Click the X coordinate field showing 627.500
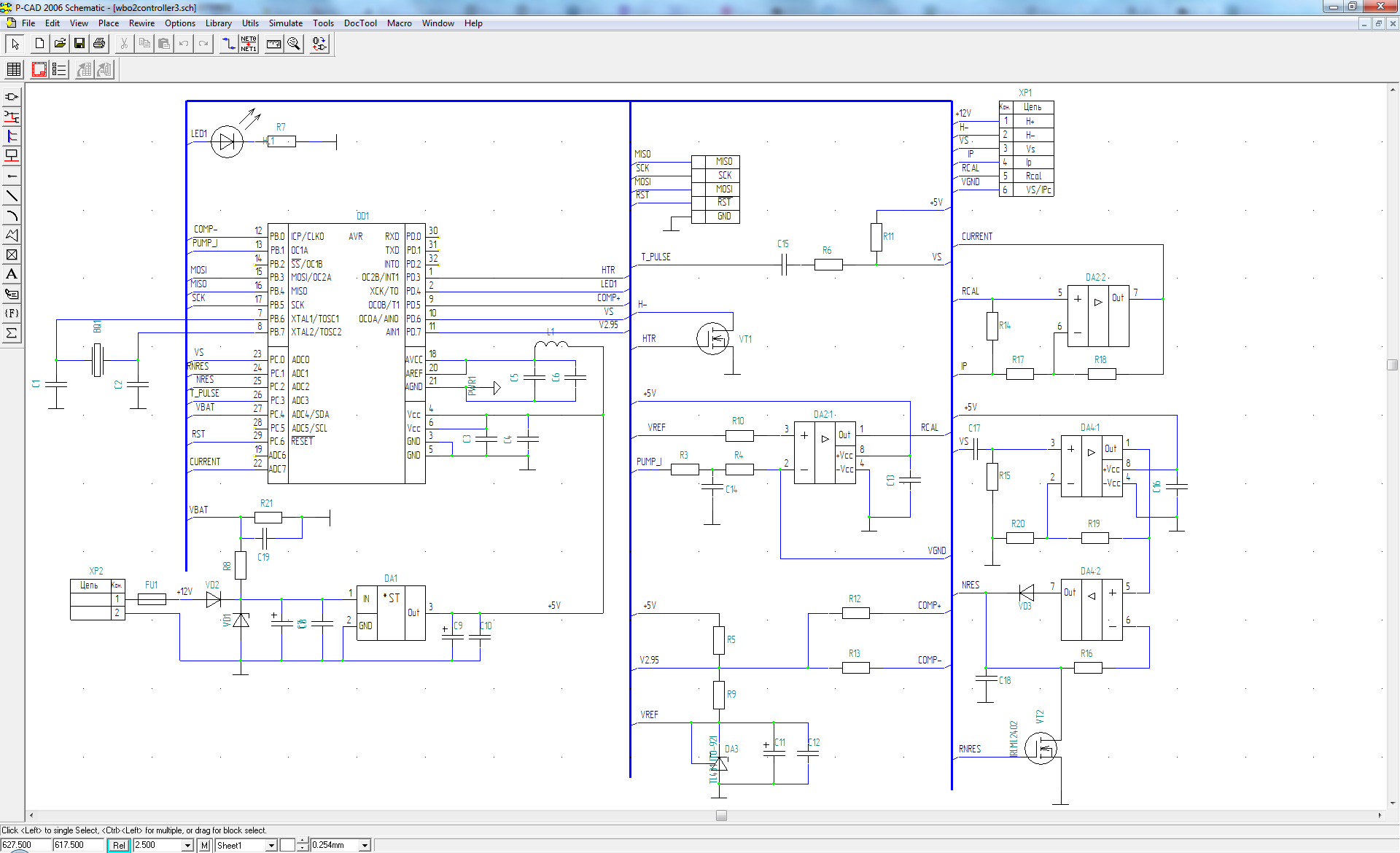The height and width of the screenshot is (853, 1400). [x=26, y=845]
